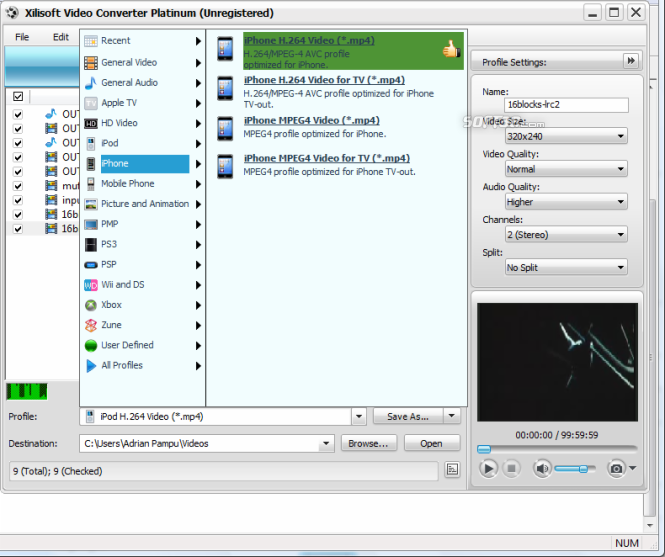This screenshot has width=665, height=557.
Task: Uncheck the fourth row OUT video checkbox
Action: (x=18, y=157)
